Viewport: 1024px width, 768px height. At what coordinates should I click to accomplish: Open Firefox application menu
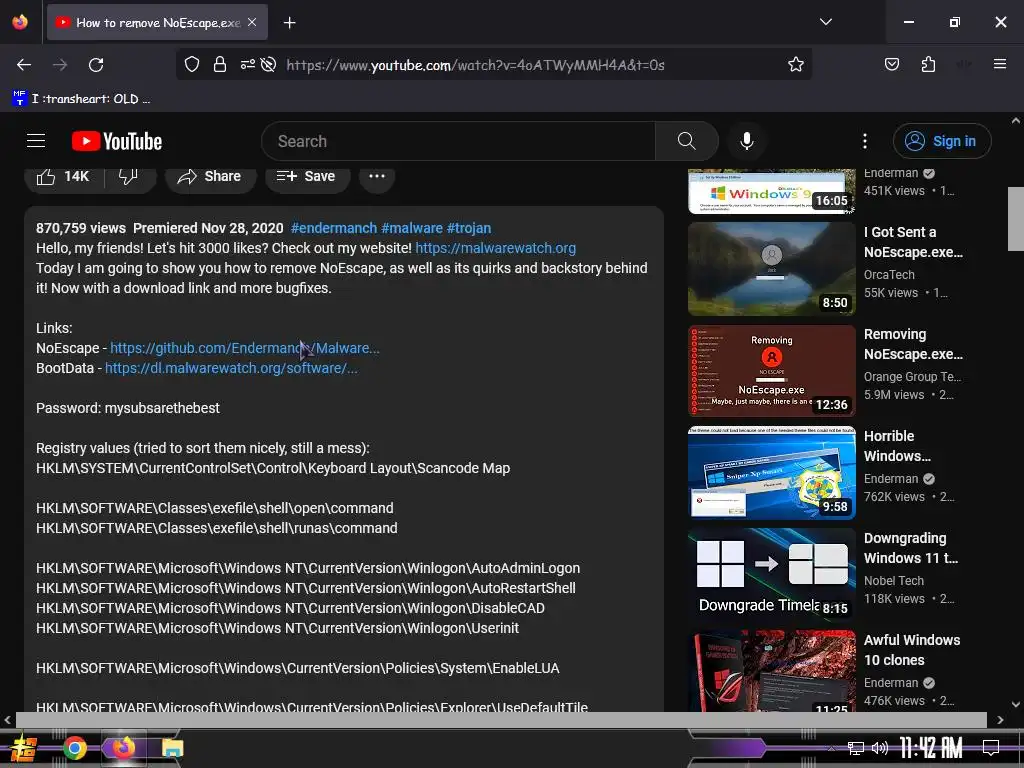click(x=999, y=64)
